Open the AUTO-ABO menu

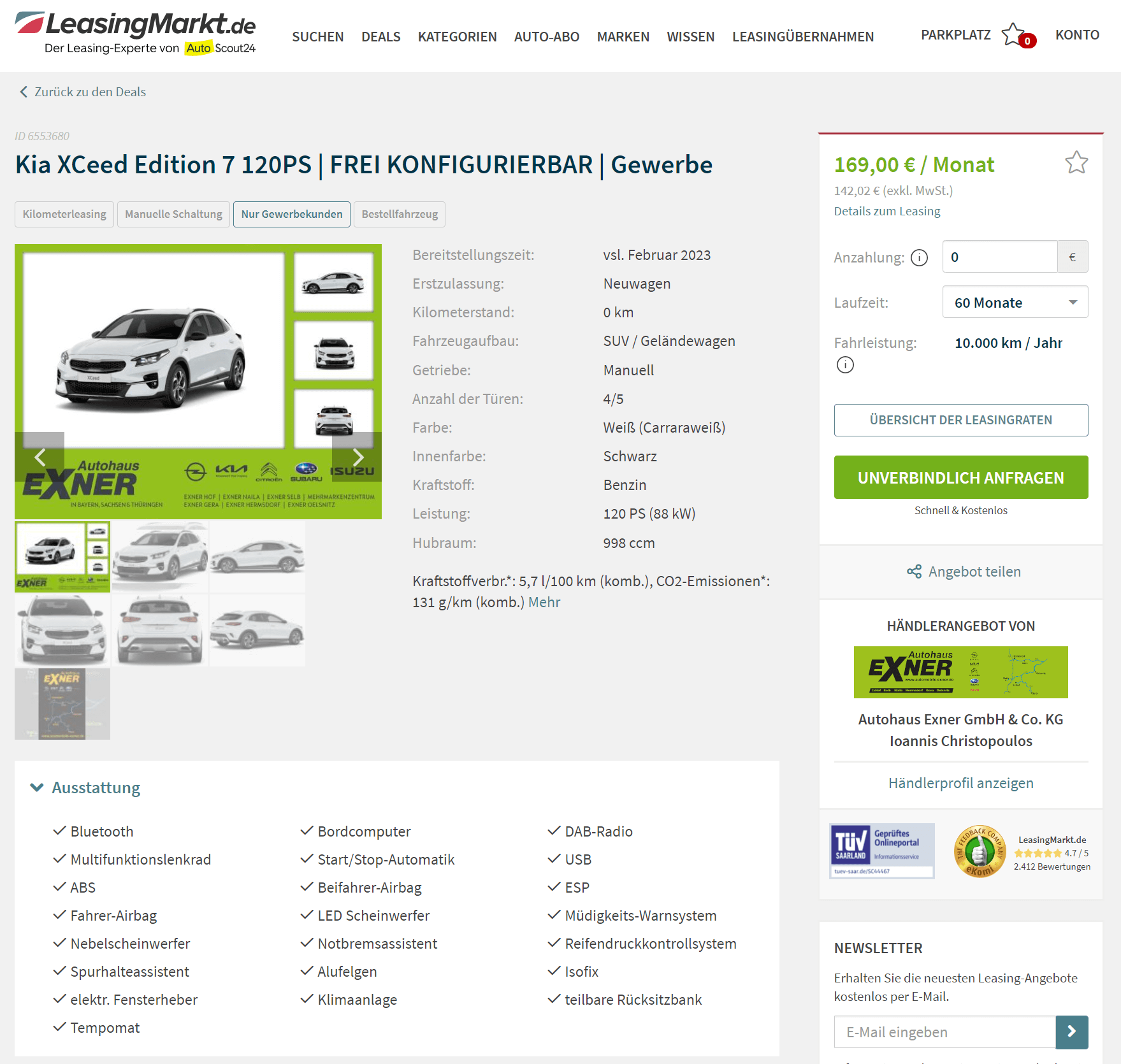click(x=547, y=37)
